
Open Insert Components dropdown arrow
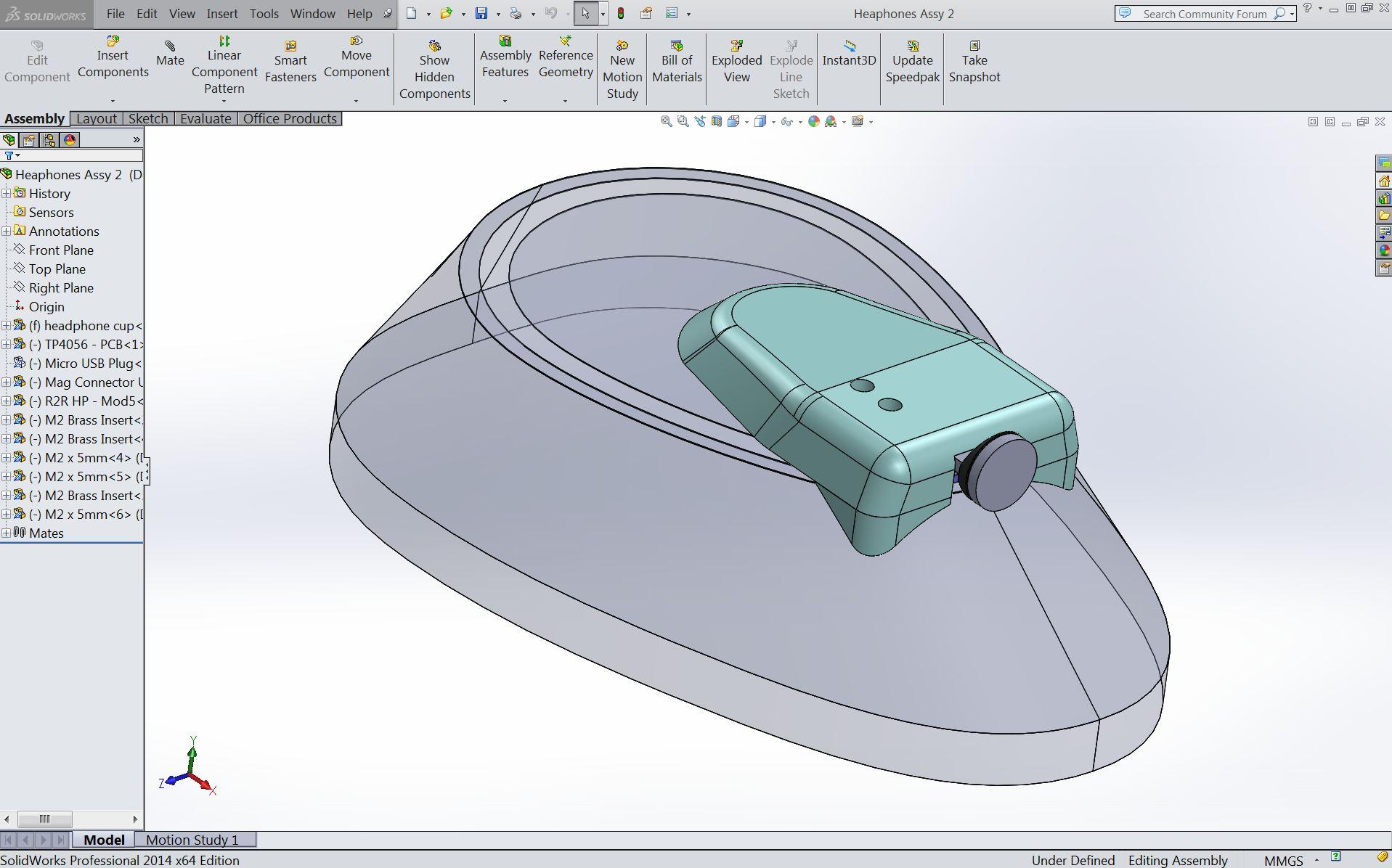pyautogui.click(x=113, y=101)
